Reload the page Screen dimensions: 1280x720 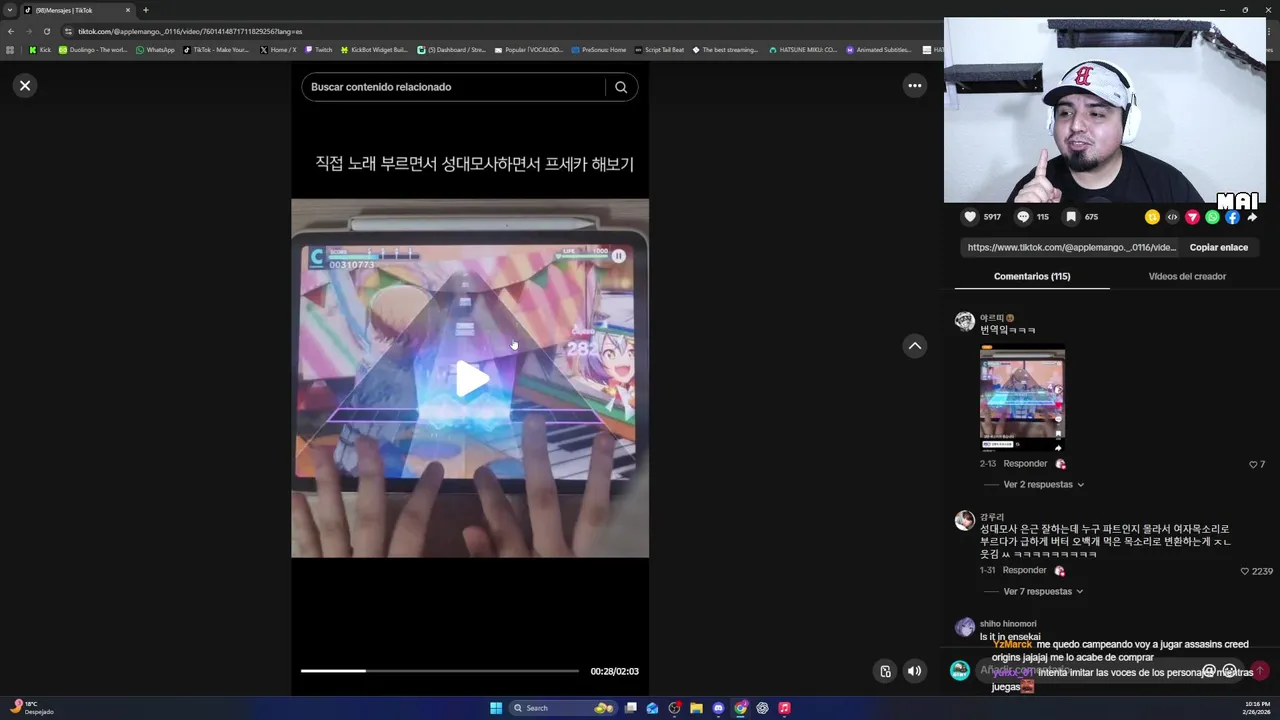46,31
